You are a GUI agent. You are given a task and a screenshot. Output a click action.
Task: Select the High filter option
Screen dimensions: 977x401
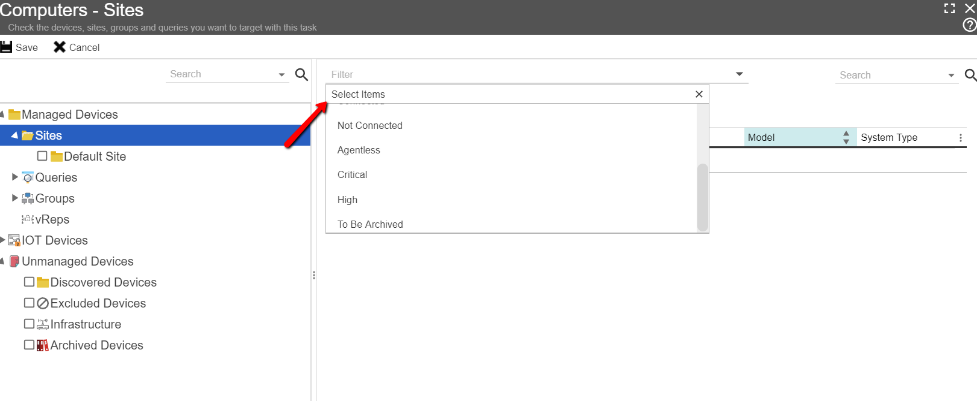(x=512, y=200)
